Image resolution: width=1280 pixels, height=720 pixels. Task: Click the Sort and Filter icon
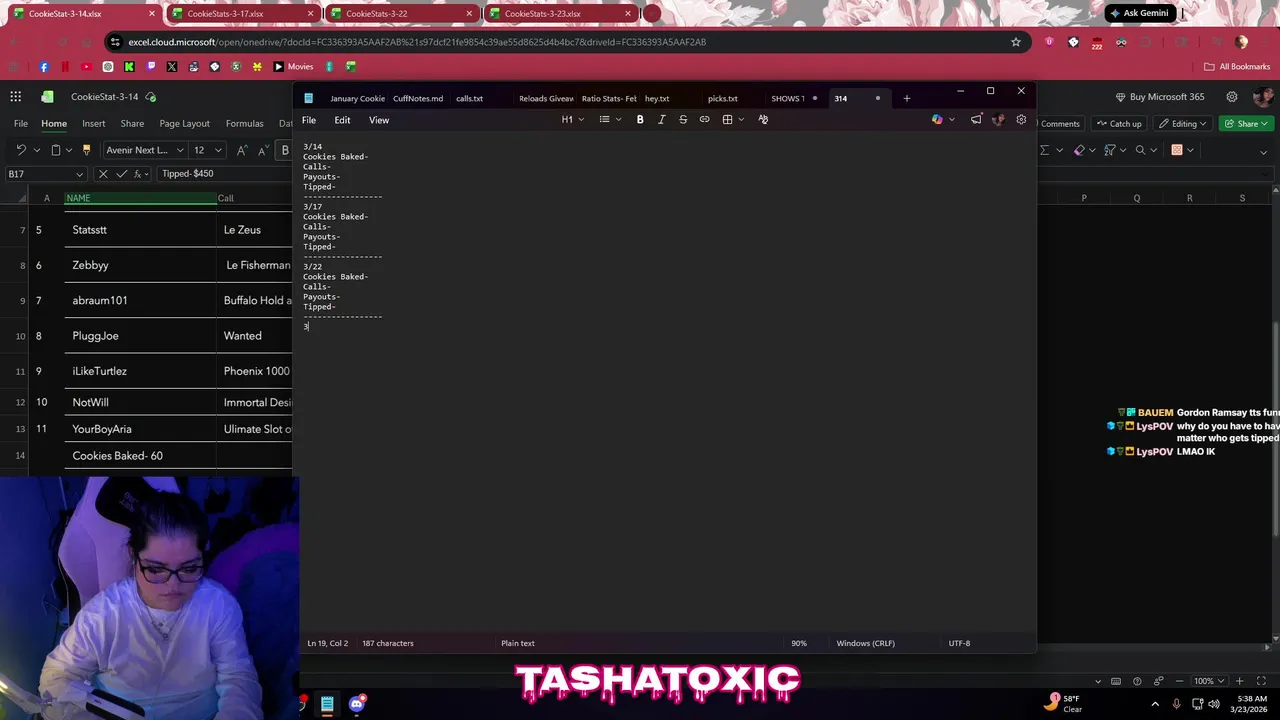click(1109, 150)
